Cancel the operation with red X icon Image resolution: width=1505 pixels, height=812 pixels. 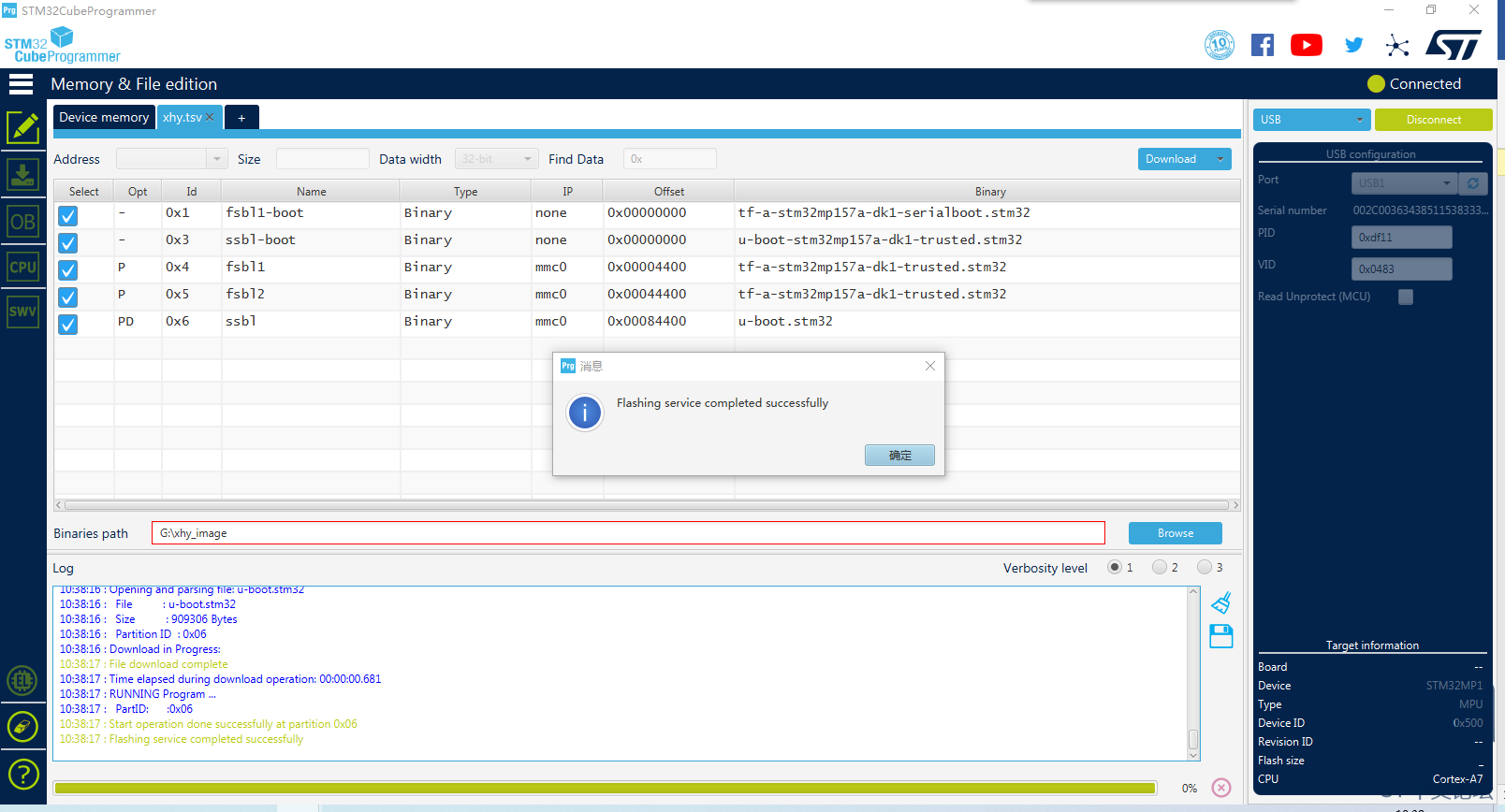tap(1221, 788)
